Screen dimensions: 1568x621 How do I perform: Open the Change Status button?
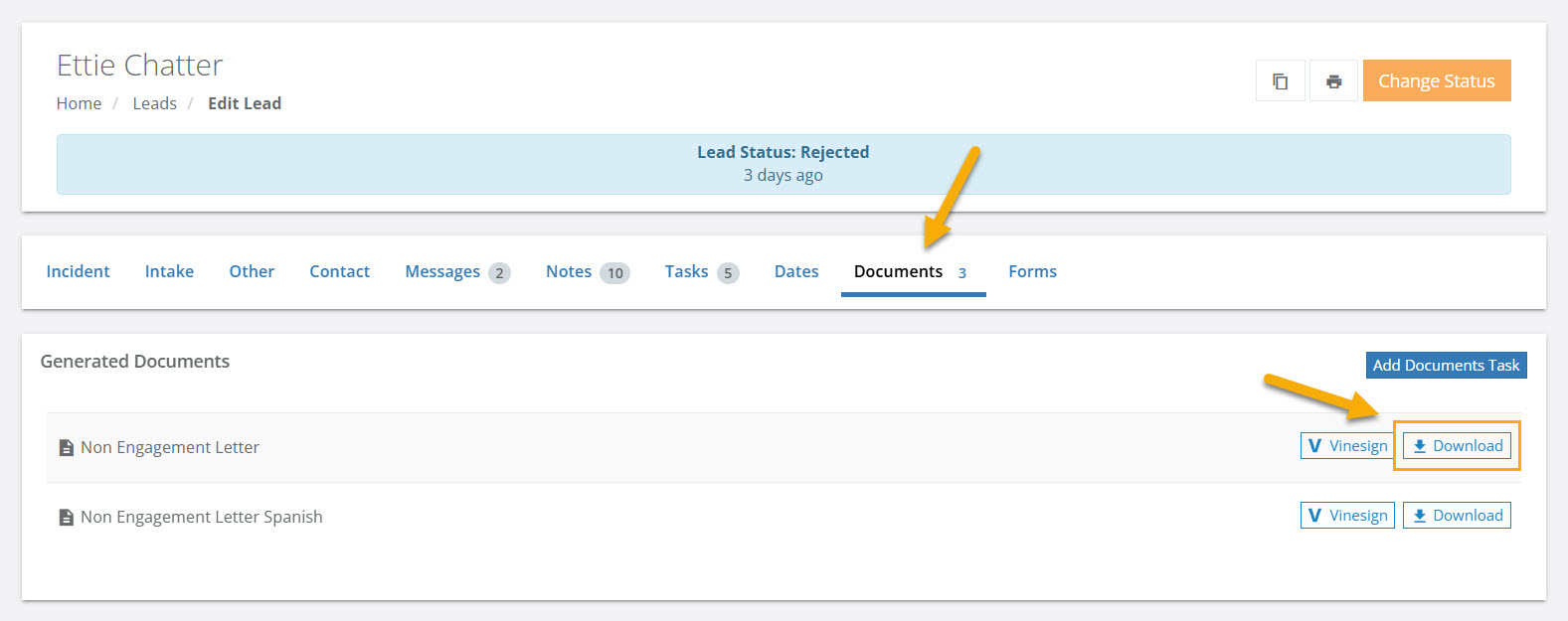point(1437,81)
